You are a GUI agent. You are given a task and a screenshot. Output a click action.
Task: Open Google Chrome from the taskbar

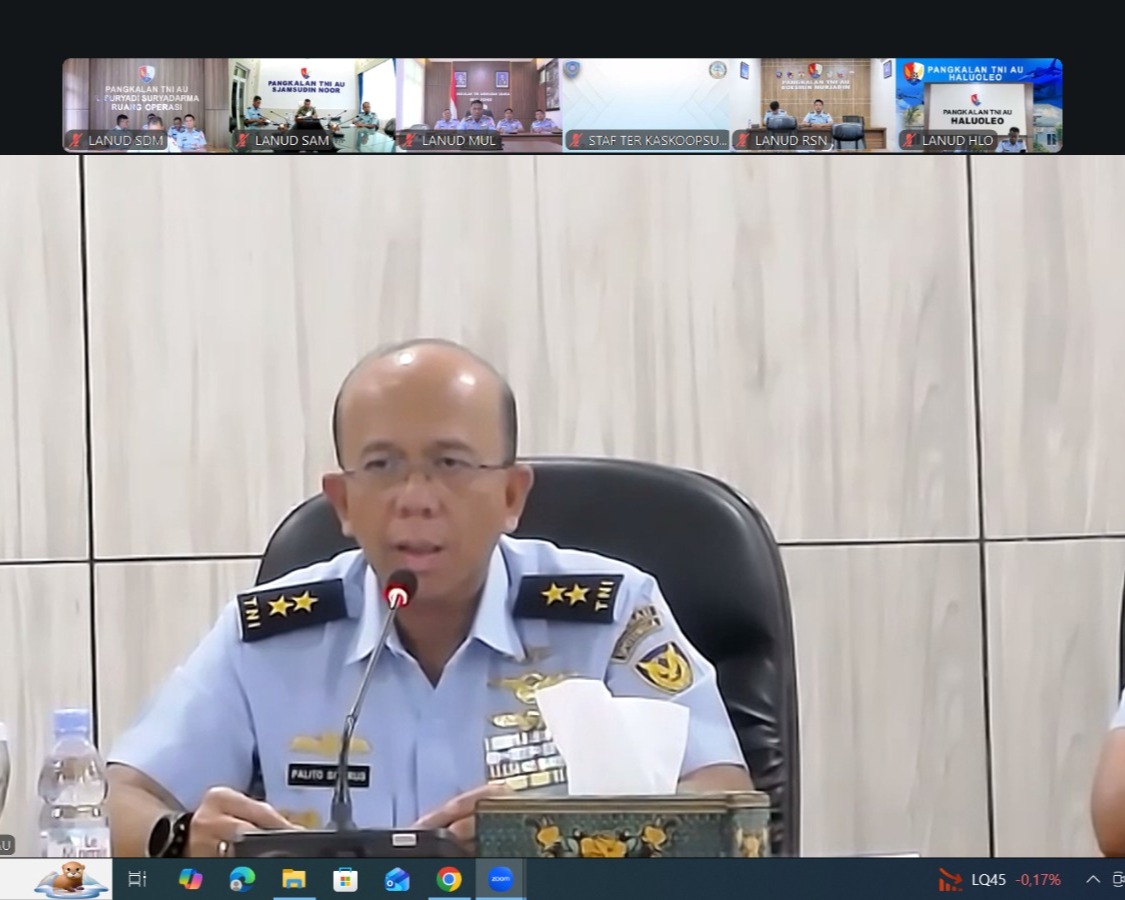pyautogui.click(x=447, y=880)
